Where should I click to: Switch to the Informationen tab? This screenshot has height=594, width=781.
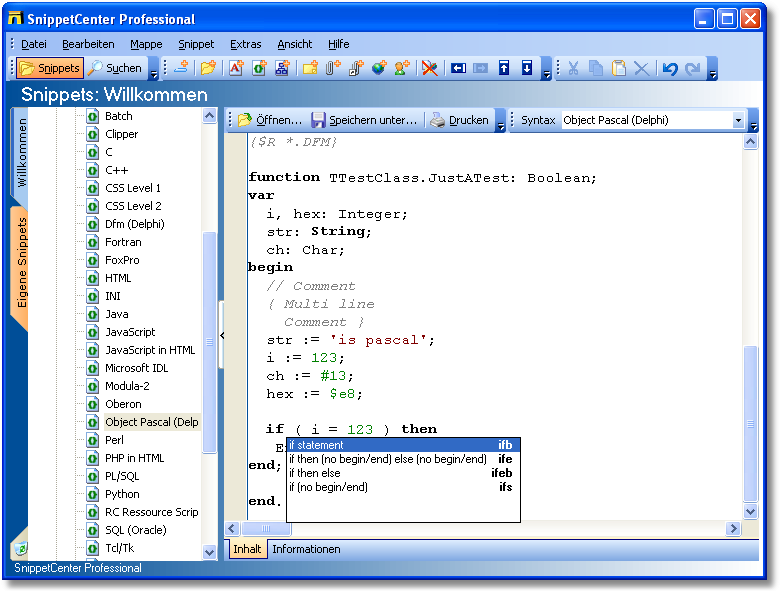[x=306, y=549]
